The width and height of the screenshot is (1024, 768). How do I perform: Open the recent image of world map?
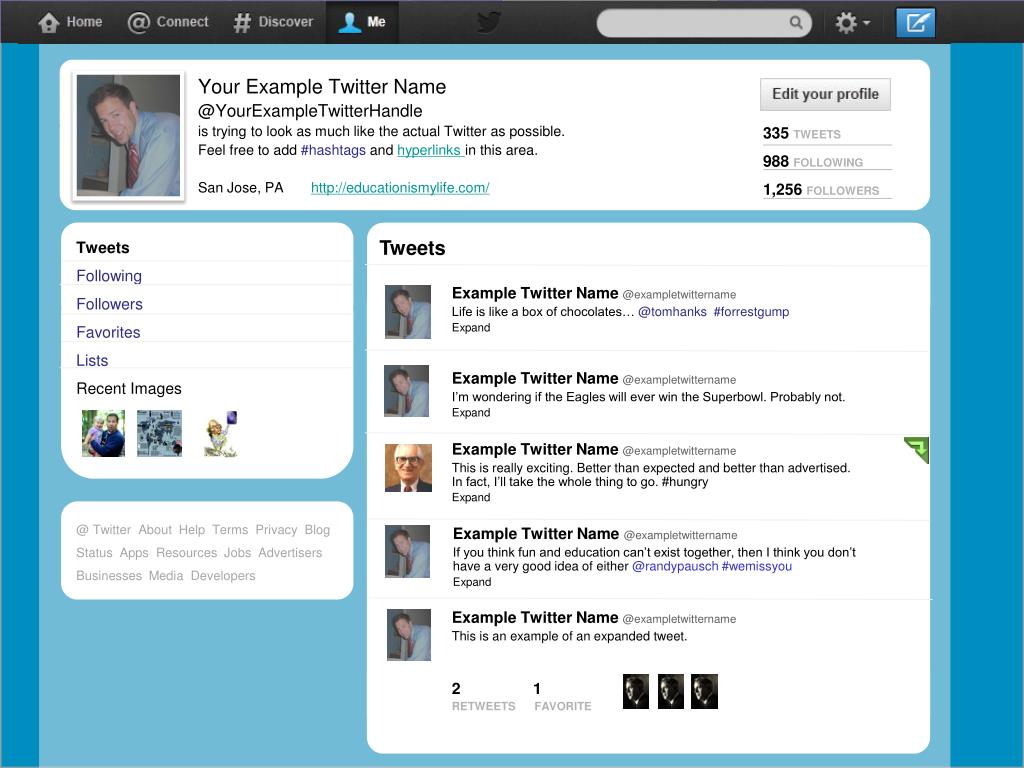[159, 433]
